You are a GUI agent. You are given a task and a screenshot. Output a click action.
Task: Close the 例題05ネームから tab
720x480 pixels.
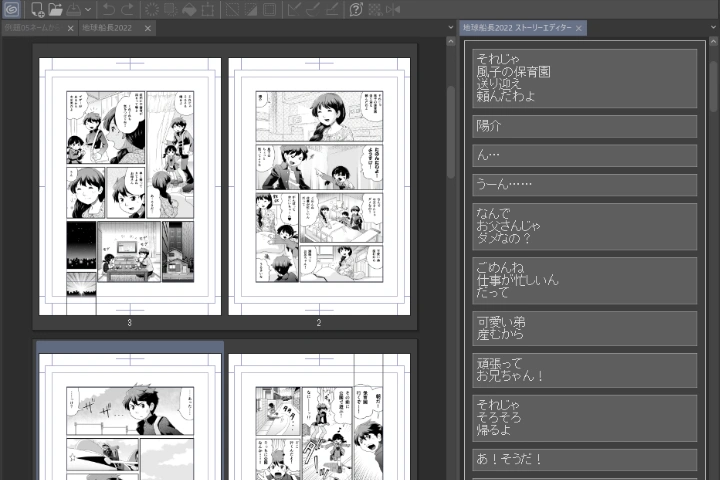71,28
